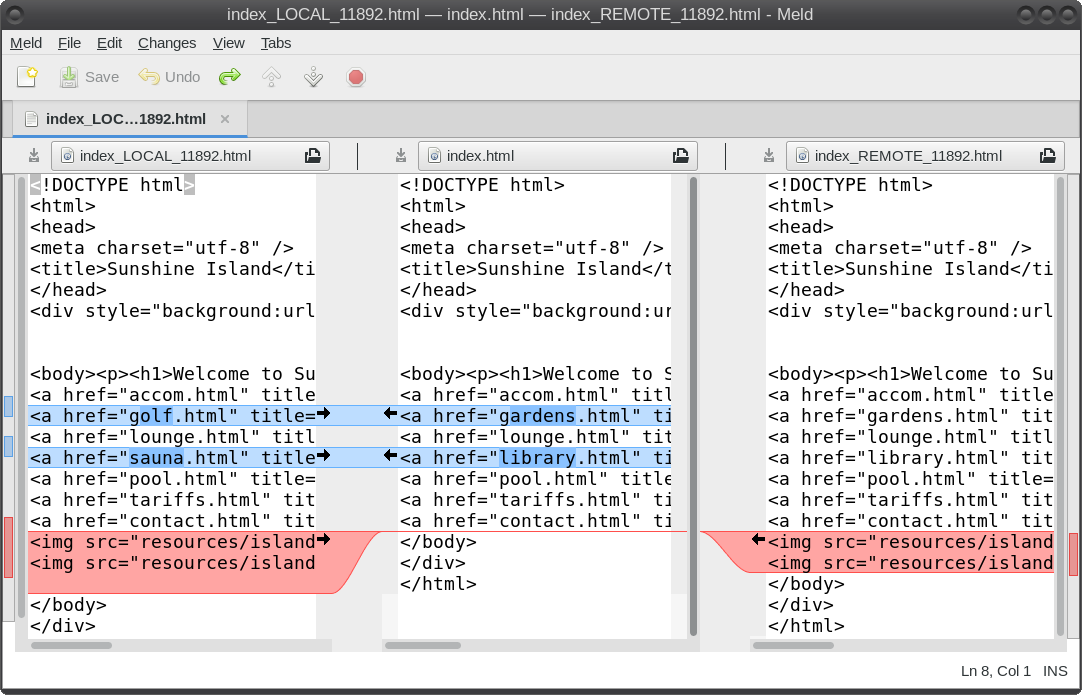Push remote img lines left with arrow

tap(758, 540)
